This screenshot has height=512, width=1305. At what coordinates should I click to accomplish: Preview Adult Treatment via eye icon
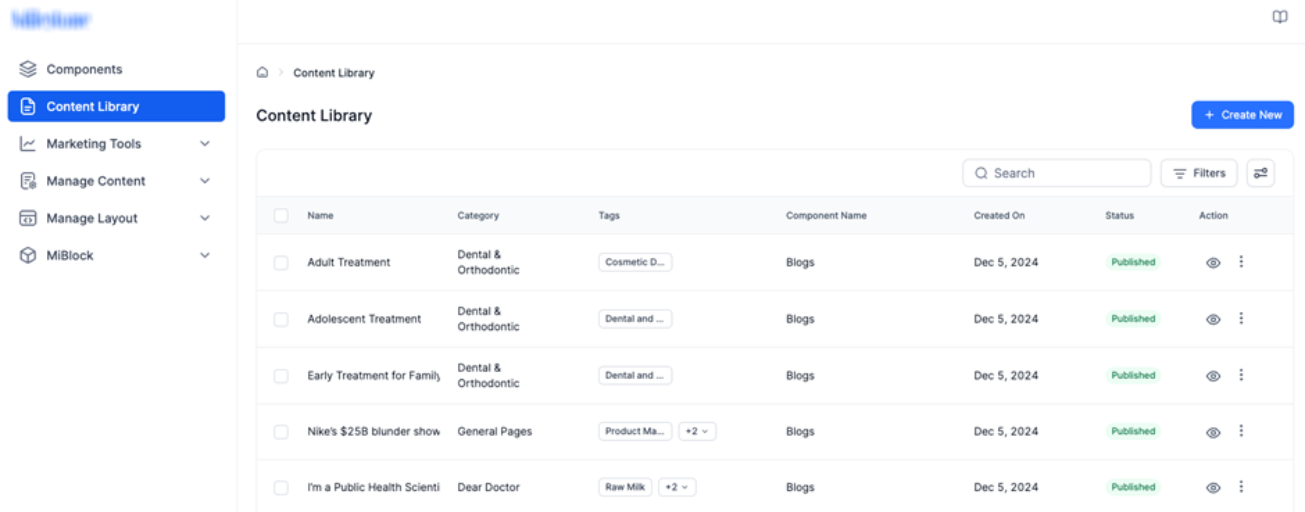pyautogui.click(x=1213, y=263)
